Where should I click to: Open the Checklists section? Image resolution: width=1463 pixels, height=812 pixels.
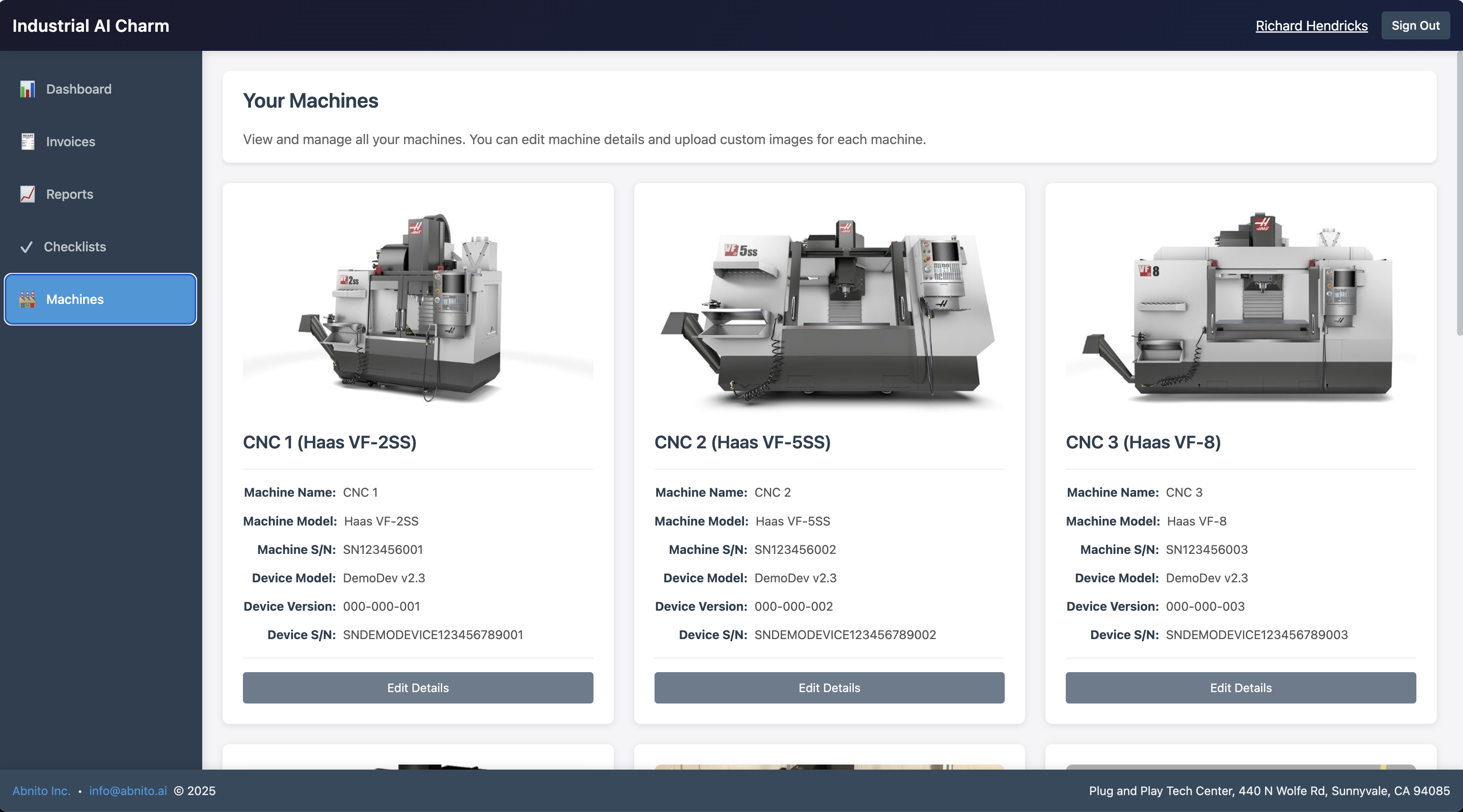coord(75,247)
